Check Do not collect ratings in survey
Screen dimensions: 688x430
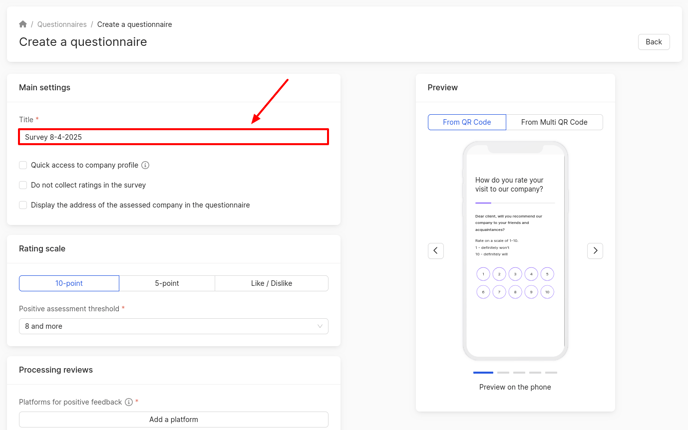pos(23,185)
